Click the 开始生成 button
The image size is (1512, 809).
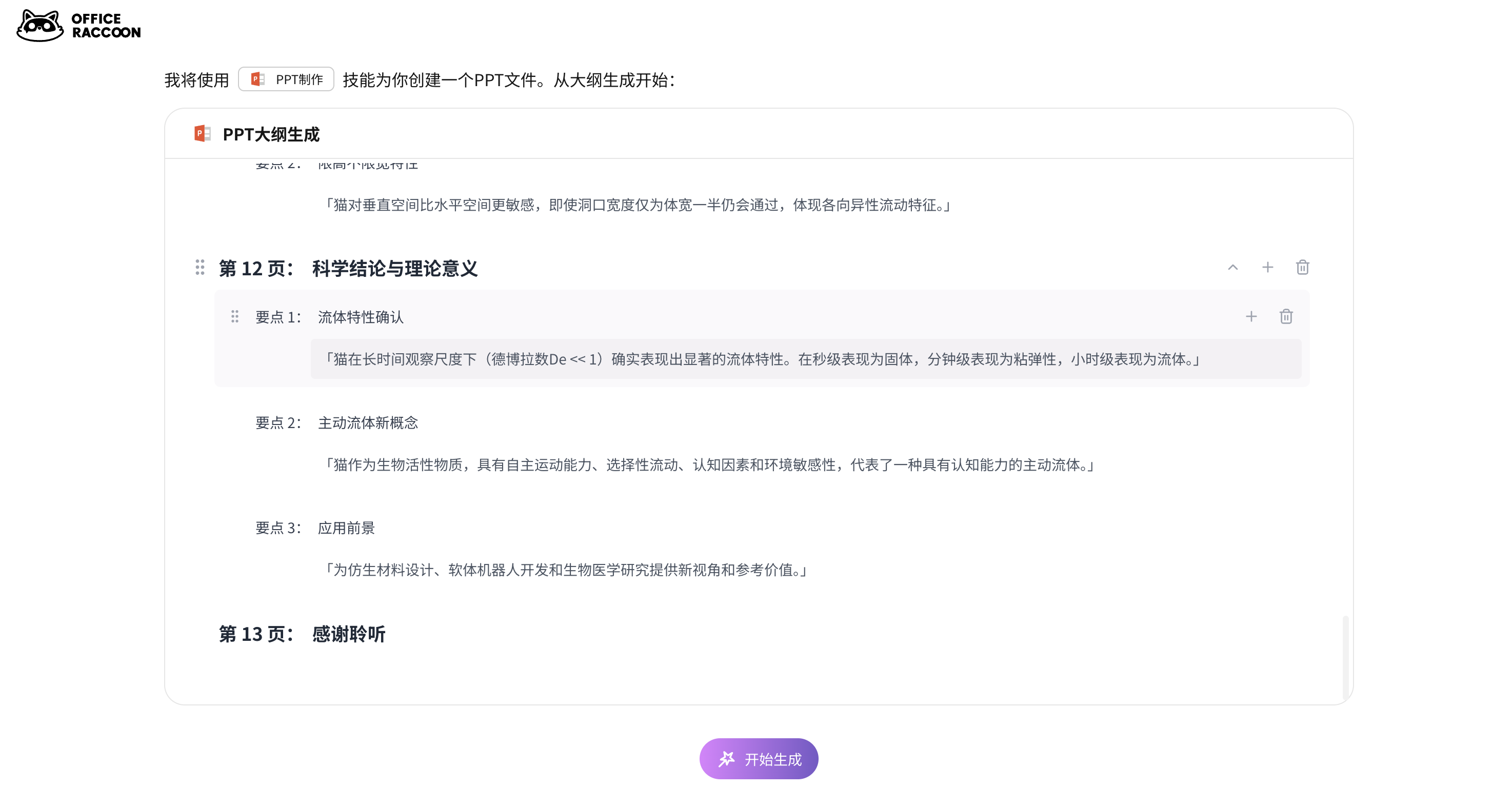[759, 759]
